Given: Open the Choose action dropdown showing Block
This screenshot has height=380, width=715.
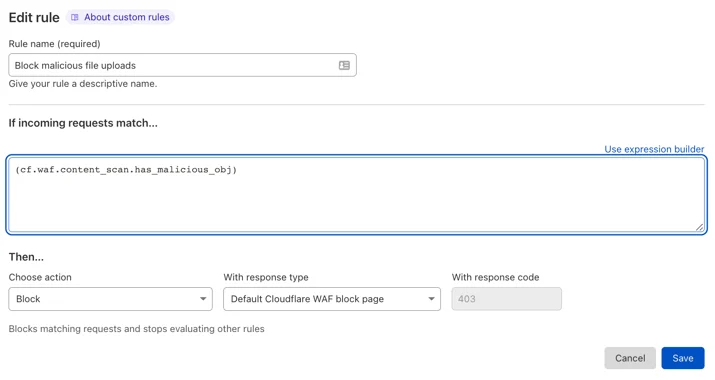Looking at the screenshot, I should [x=110, y=299].
